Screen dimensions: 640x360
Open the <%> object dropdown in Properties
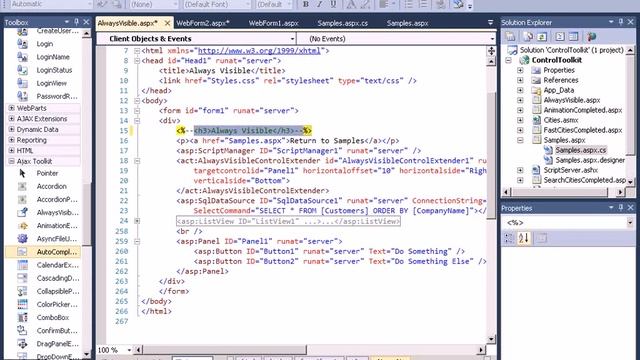[630, 222]
